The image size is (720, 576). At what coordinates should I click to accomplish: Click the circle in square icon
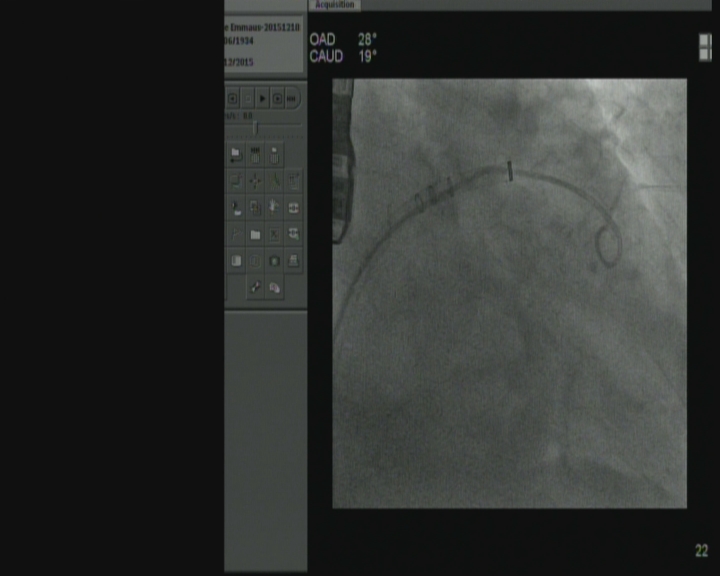click(x=255, y=261)
